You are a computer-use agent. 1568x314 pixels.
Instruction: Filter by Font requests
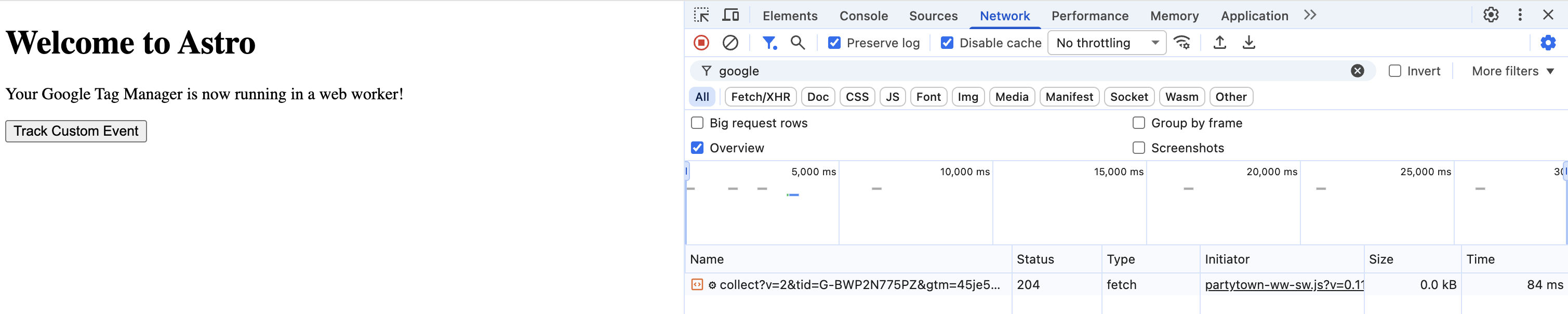click(928, 97)
